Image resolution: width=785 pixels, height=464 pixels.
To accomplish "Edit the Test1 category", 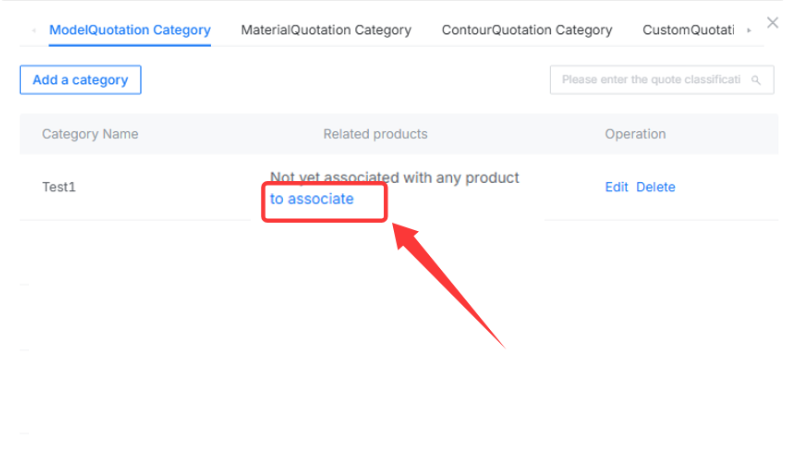I will click(616, 187).
